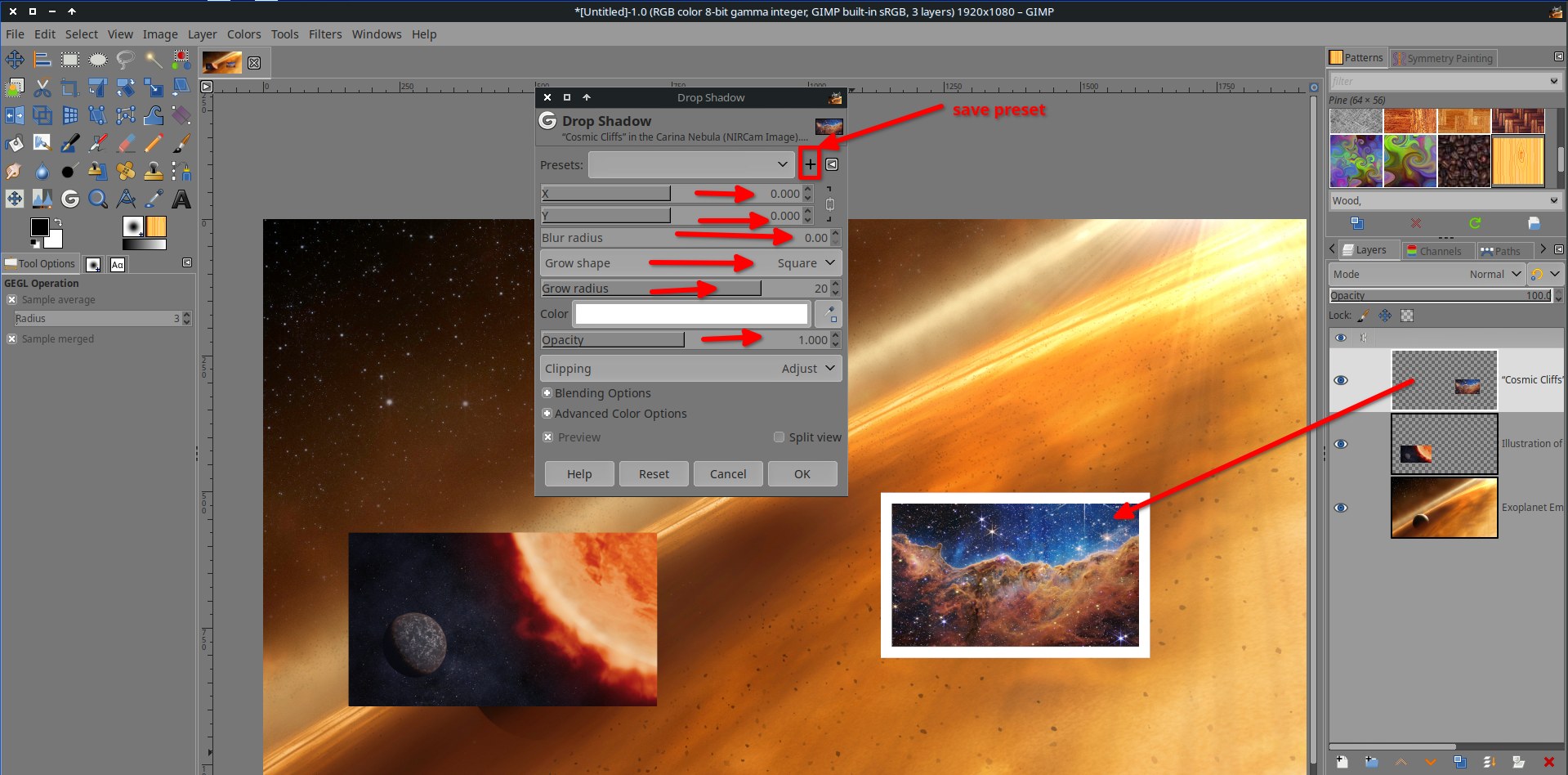
Task: Select the Crop tool
Action: tap(70, 87)
